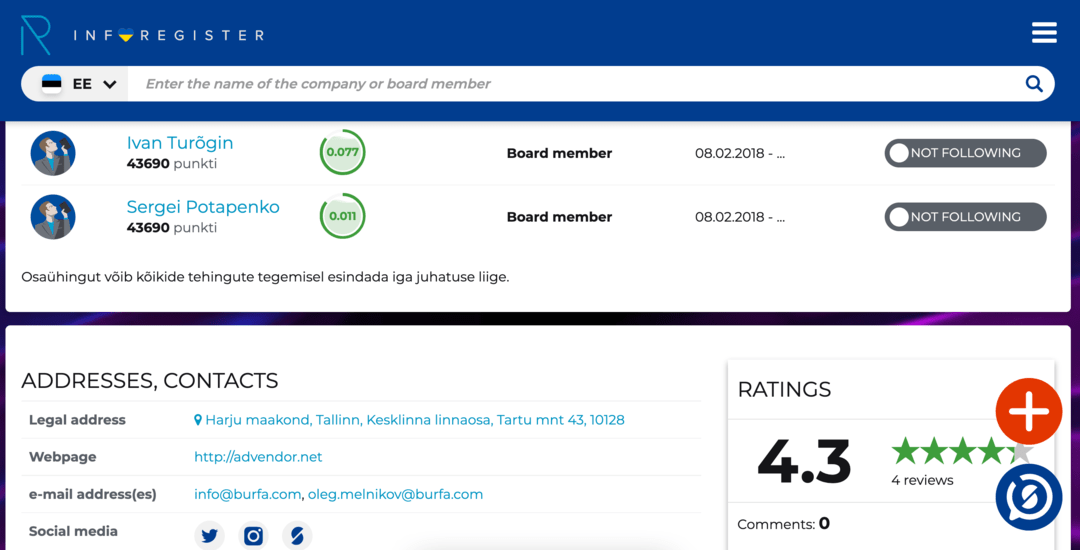Viewport: 1080px width, 550px height.
Task: Open the Instagram social media icon
Action: click(253, 536)
